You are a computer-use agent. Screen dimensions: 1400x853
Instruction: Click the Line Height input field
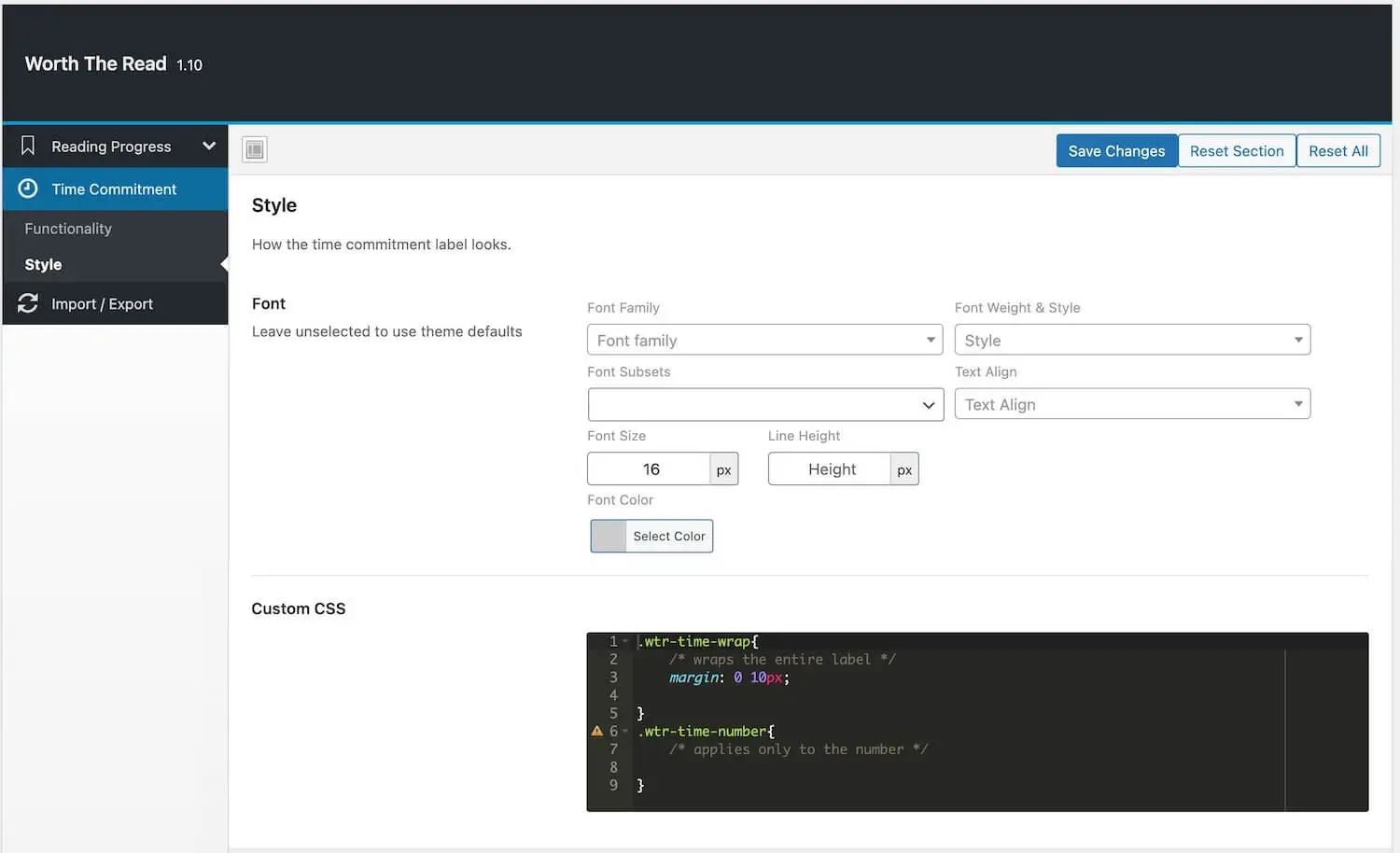(830, 468)
